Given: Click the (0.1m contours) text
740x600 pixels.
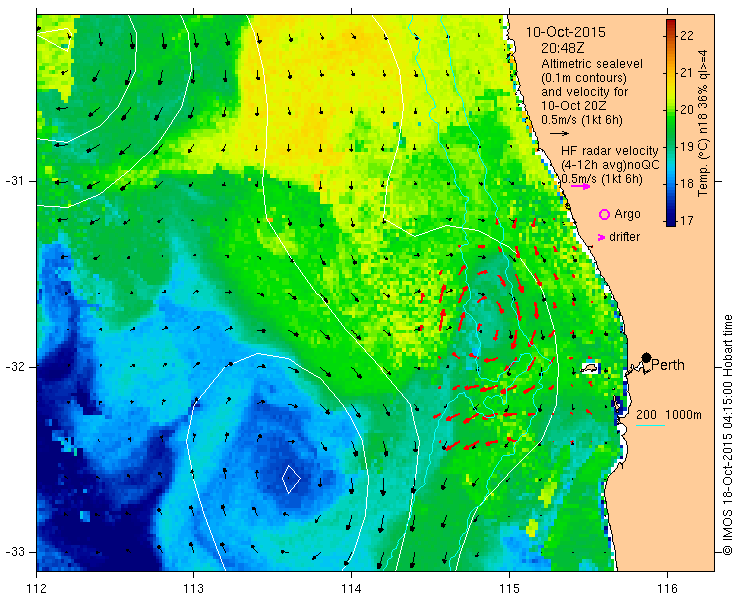Looking at the screenshot, I should 584,77.
